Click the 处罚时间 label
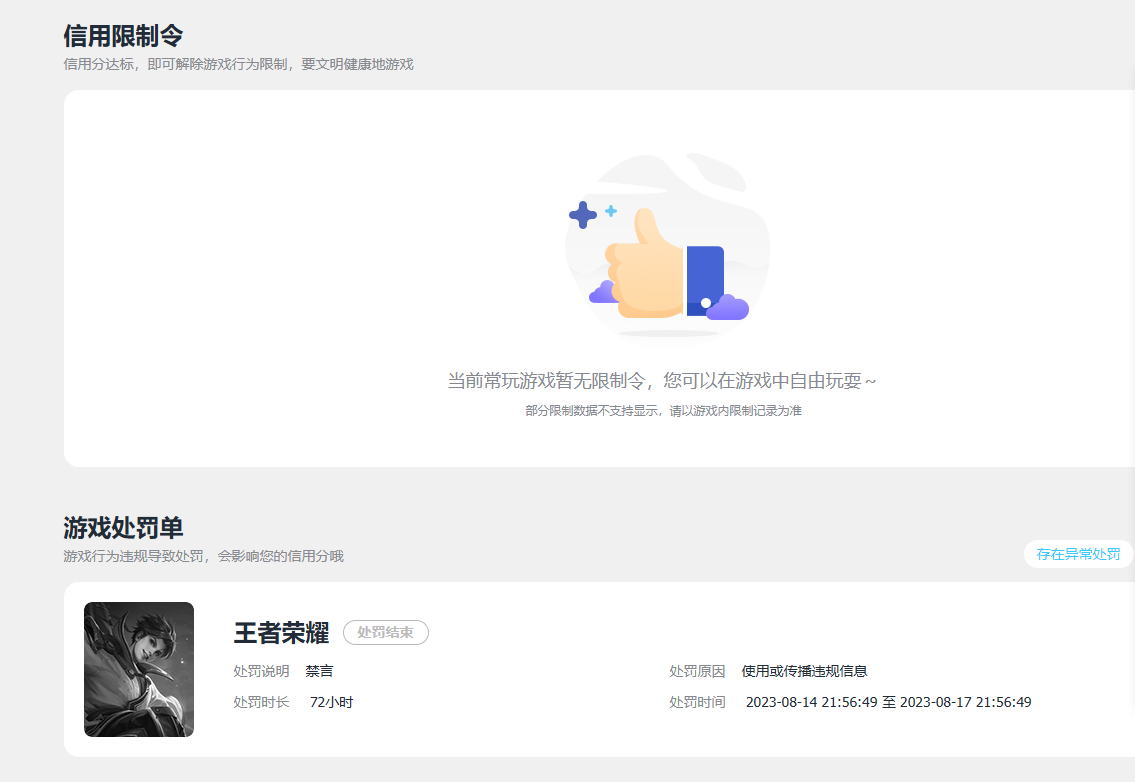The height and width of the screenshot is (782, 1135). pos(697,702)
